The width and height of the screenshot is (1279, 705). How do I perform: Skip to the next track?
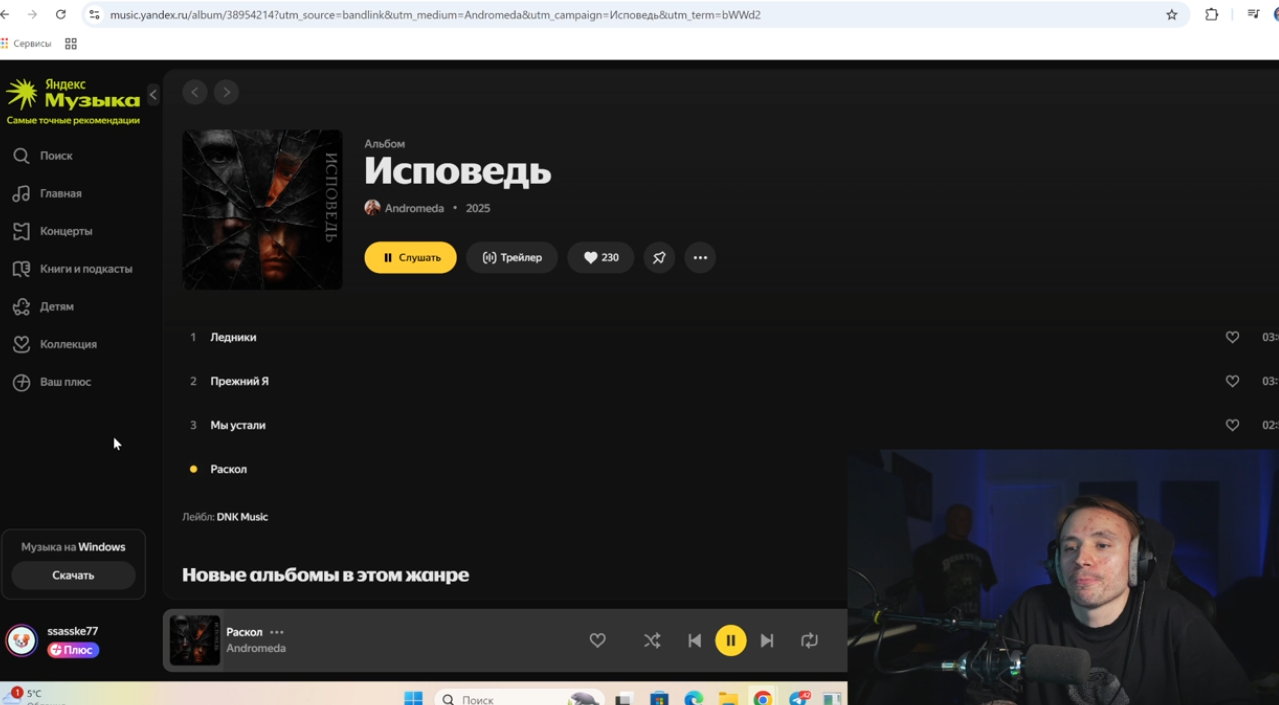tap(767, 640)
